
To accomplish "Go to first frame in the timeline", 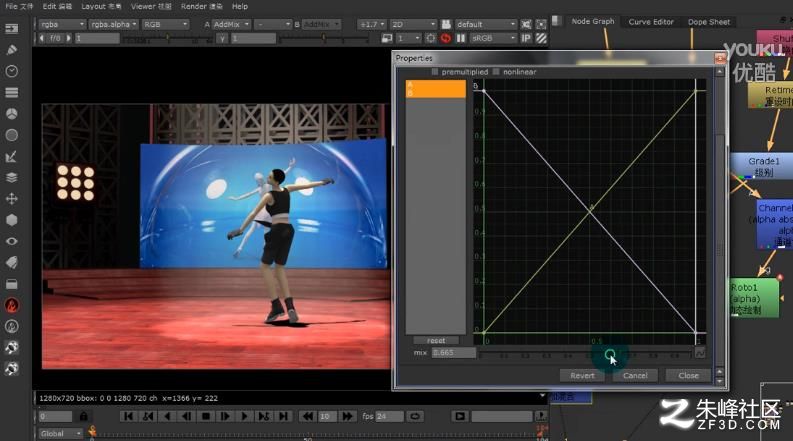I will pyautogui.click(x=128, y=416).
